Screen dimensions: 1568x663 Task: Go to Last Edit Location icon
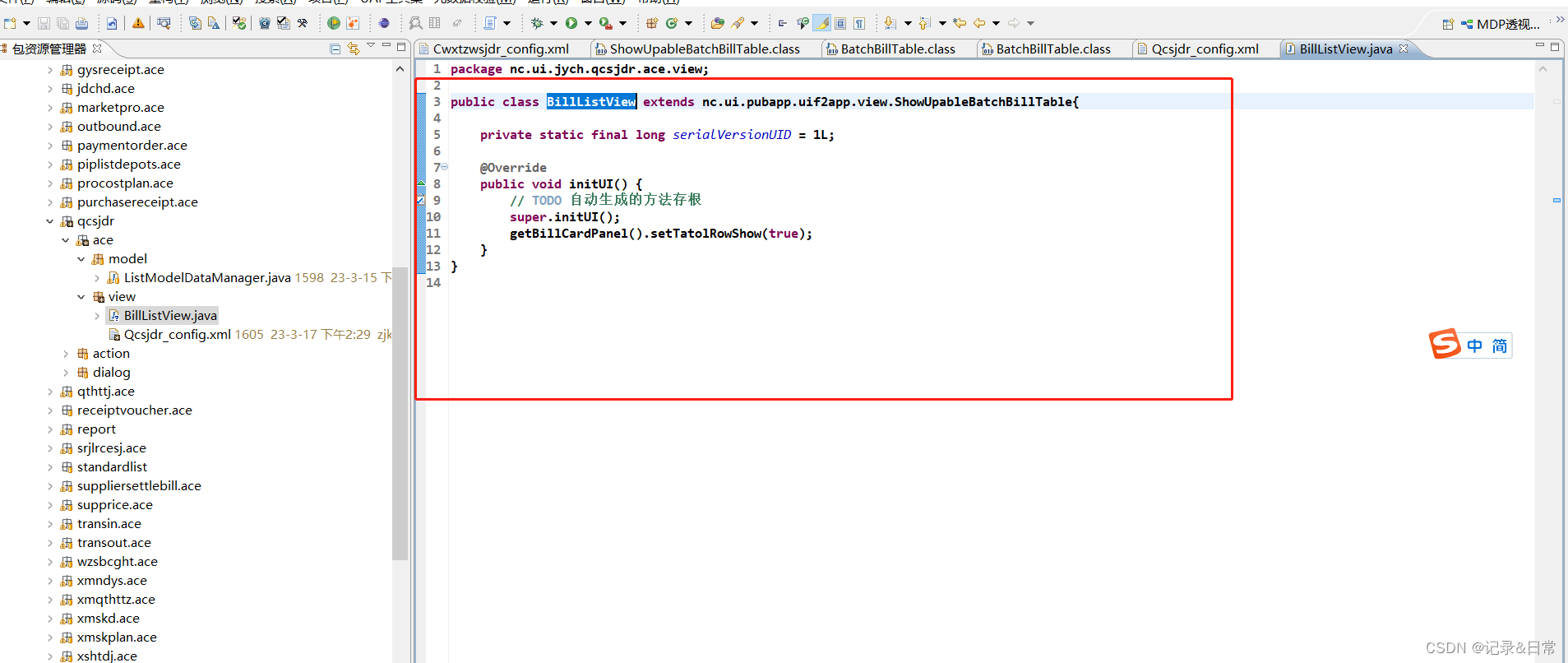(960, 23)
